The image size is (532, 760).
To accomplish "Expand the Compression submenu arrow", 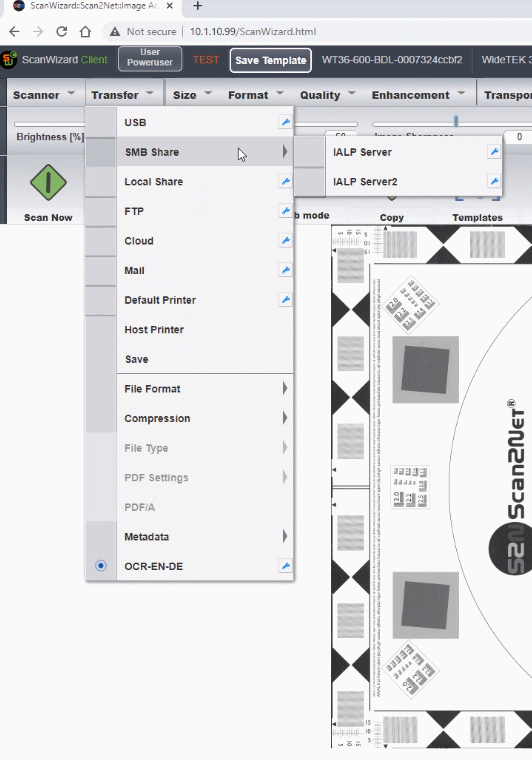I will click(285, 418).
